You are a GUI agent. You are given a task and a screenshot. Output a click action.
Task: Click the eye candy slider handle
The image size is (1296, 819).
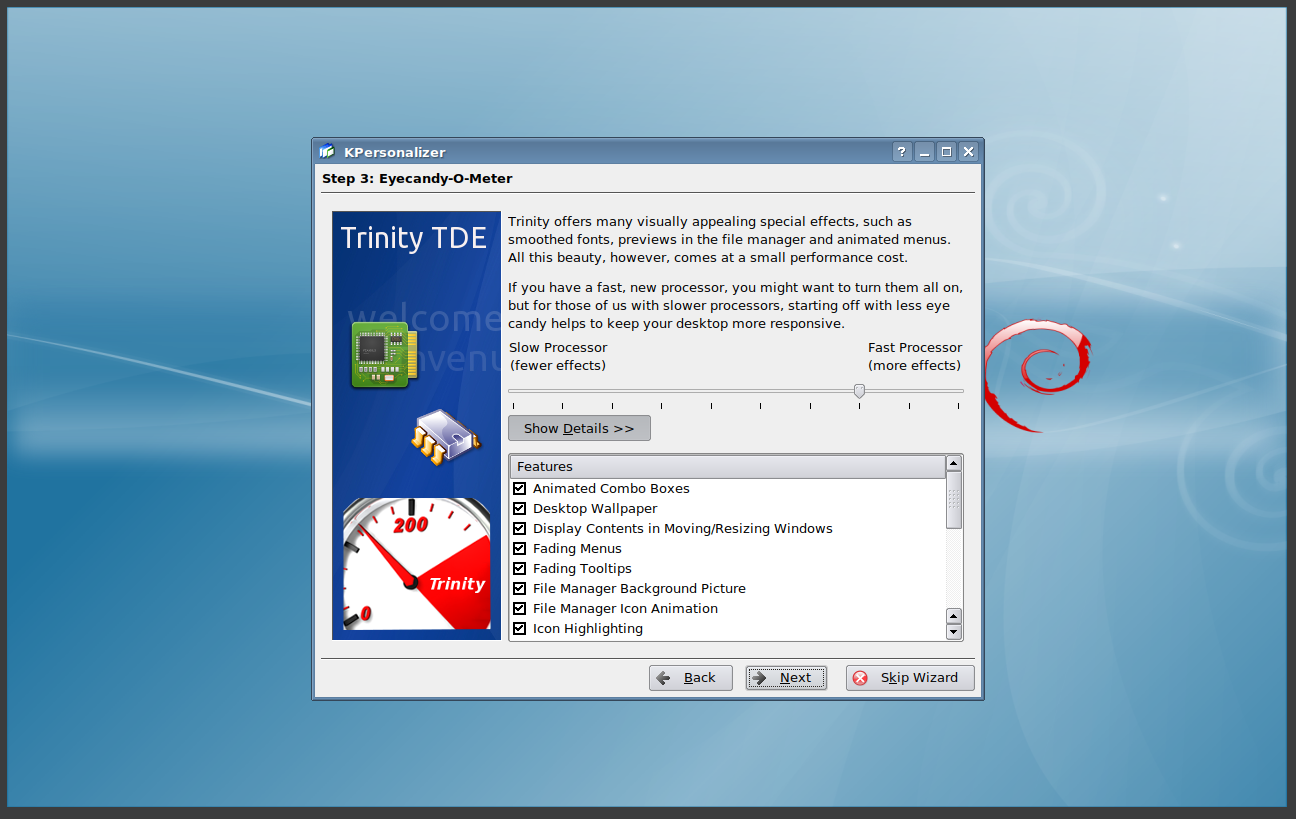point(859,391)
